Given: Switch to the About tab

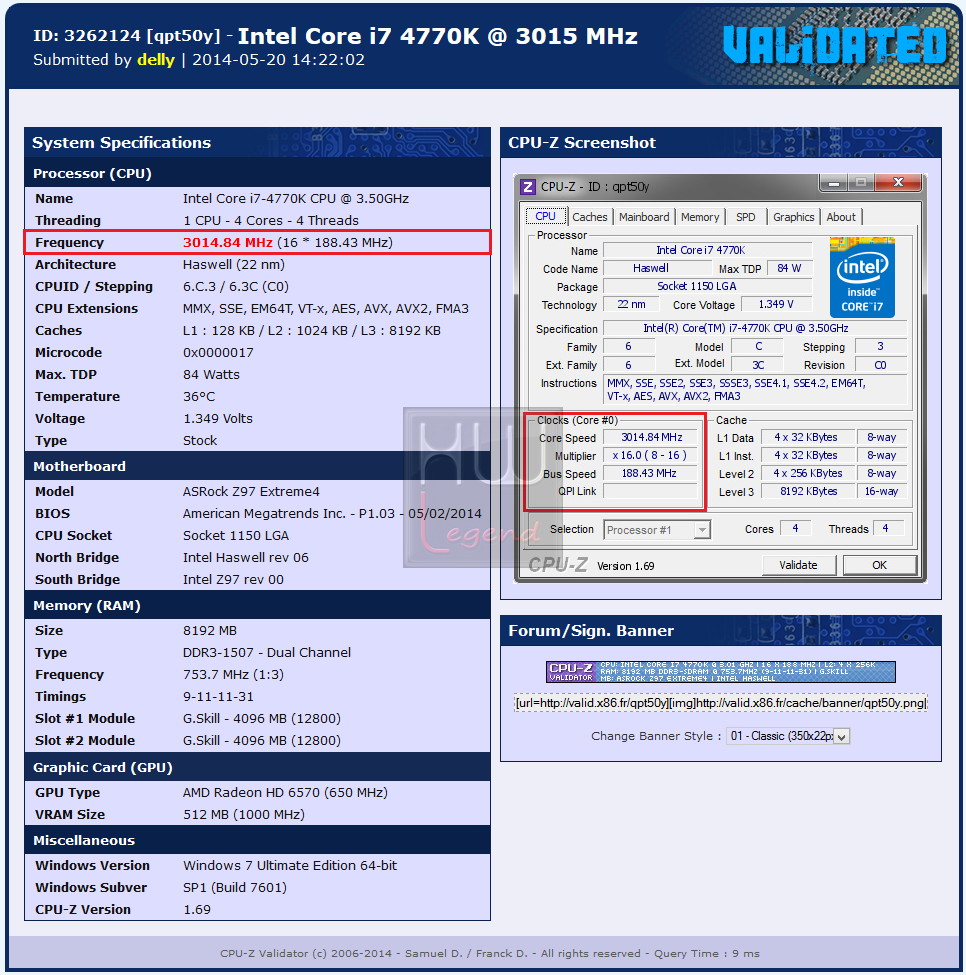Looking at the screenshot, I should (841, 217).
